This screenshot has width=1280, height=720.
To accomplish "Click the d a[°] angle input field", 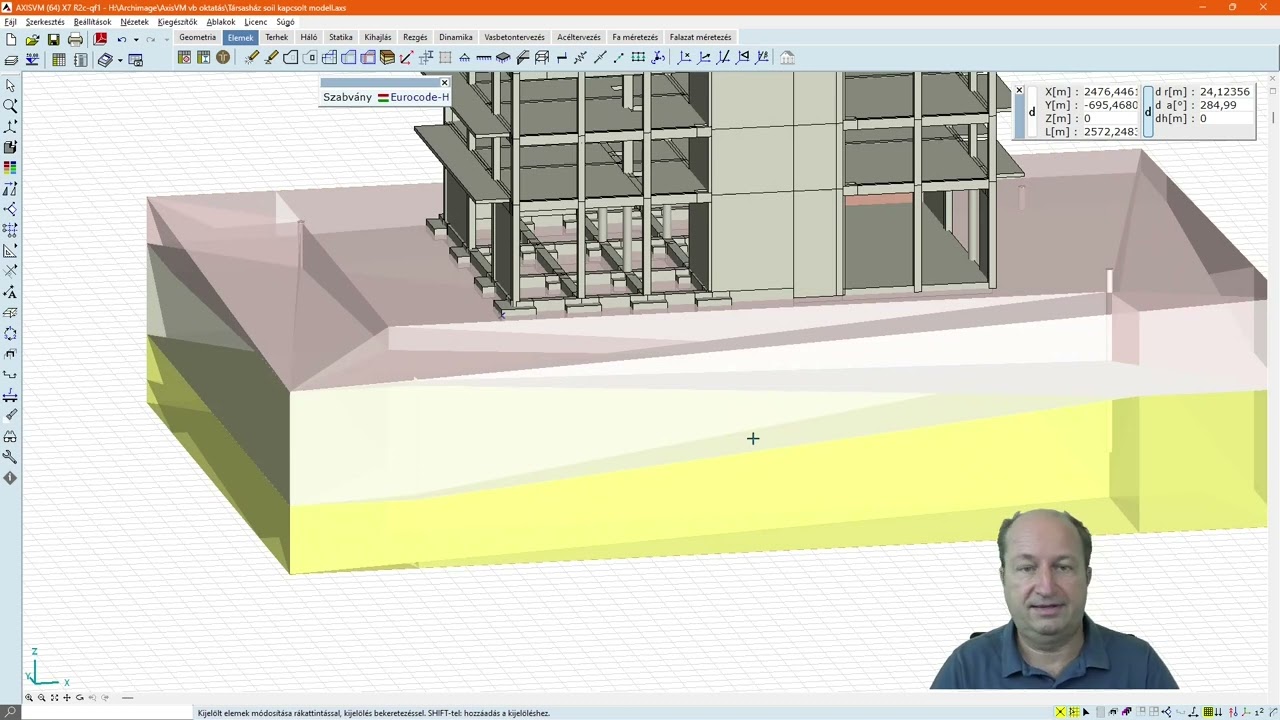I will [x=1226, y=105].
